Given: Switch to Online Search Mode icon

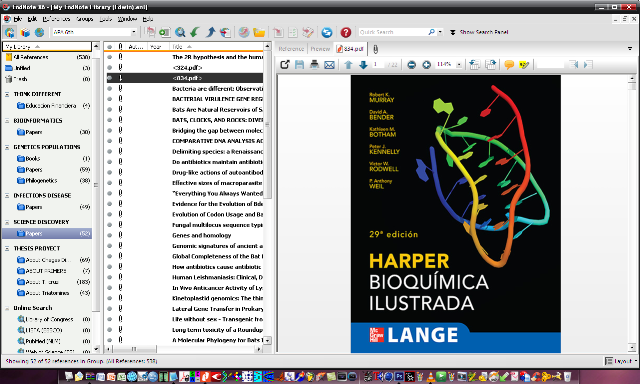Looking at the screenshot, I should click(39, 32).
